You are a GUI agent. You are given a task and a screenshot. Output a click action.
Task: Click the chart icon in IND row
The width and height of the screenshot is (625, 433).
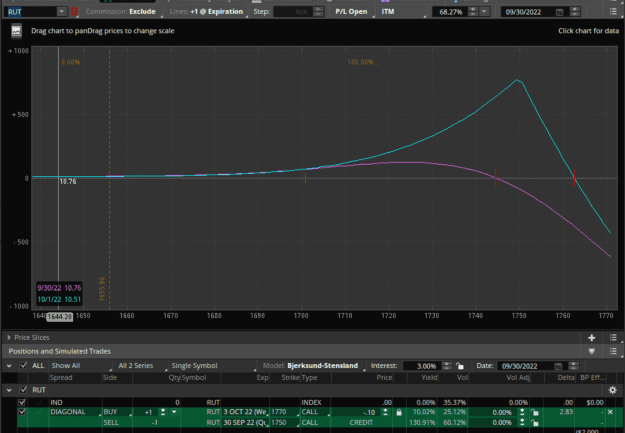pyautogui.click(x=38, y=402)
